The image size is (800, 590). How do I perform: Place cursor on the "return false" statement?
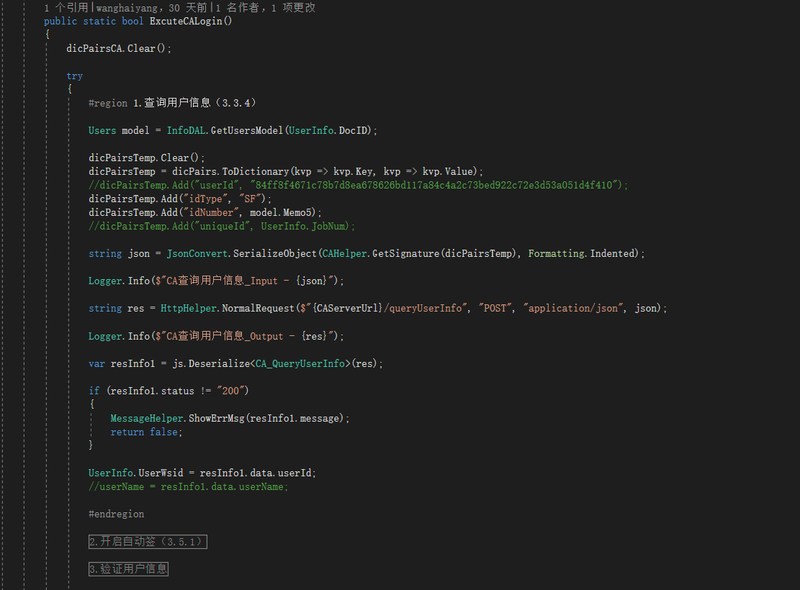(146, 432)
